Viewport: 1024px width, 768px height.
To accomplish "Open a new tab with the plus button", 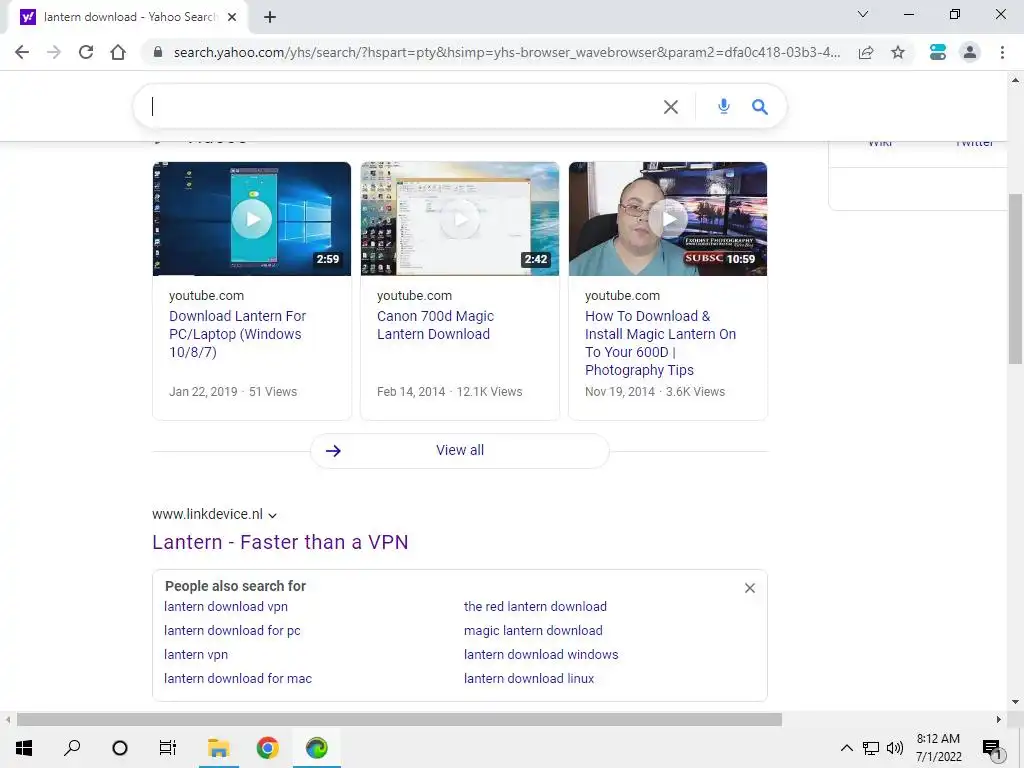I will pyautogui.click(x=270, y=17).
